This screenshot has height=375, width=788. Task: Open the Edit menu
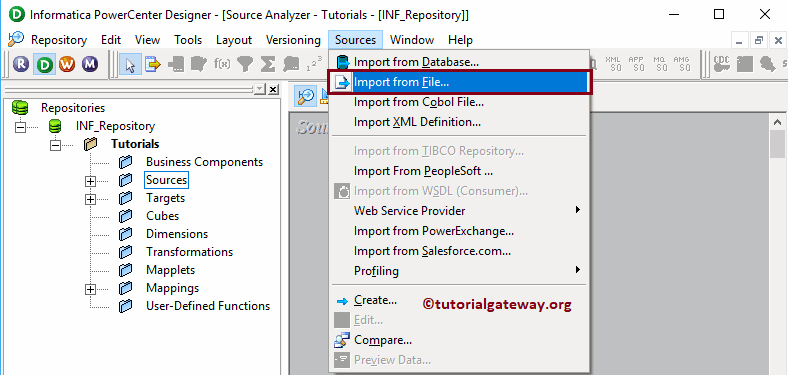coord(111,40)
